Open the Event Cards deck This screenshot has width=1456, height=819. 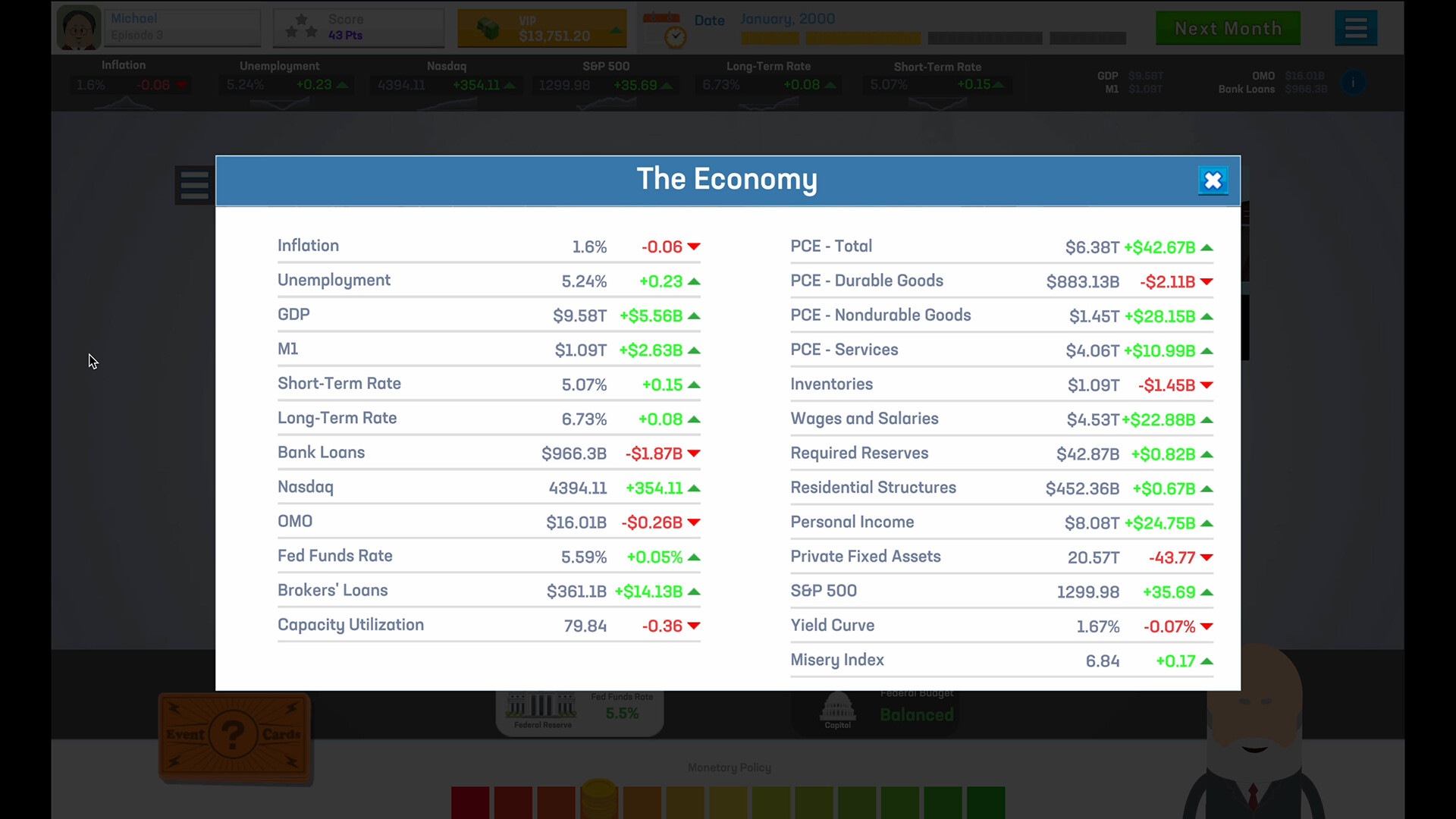point(234,735)
